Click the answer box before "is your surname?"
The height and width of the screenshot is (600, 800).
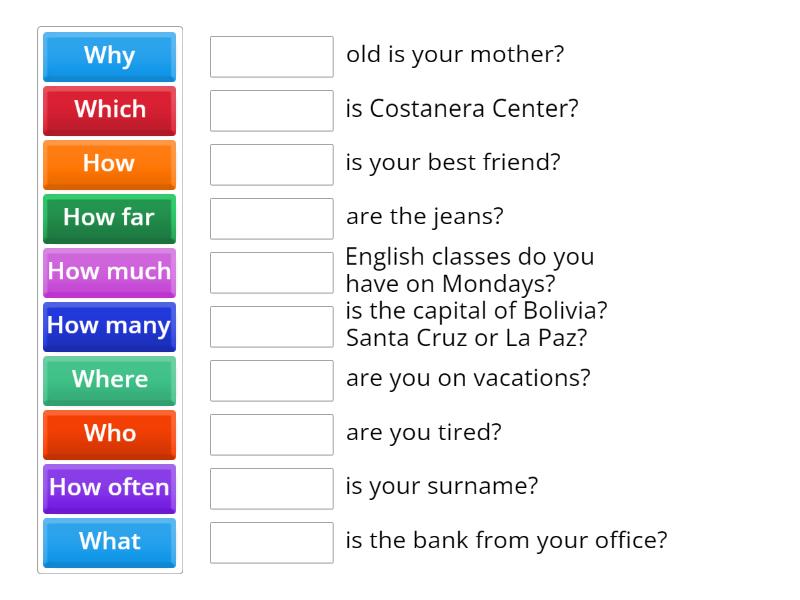tap(271, 488)
